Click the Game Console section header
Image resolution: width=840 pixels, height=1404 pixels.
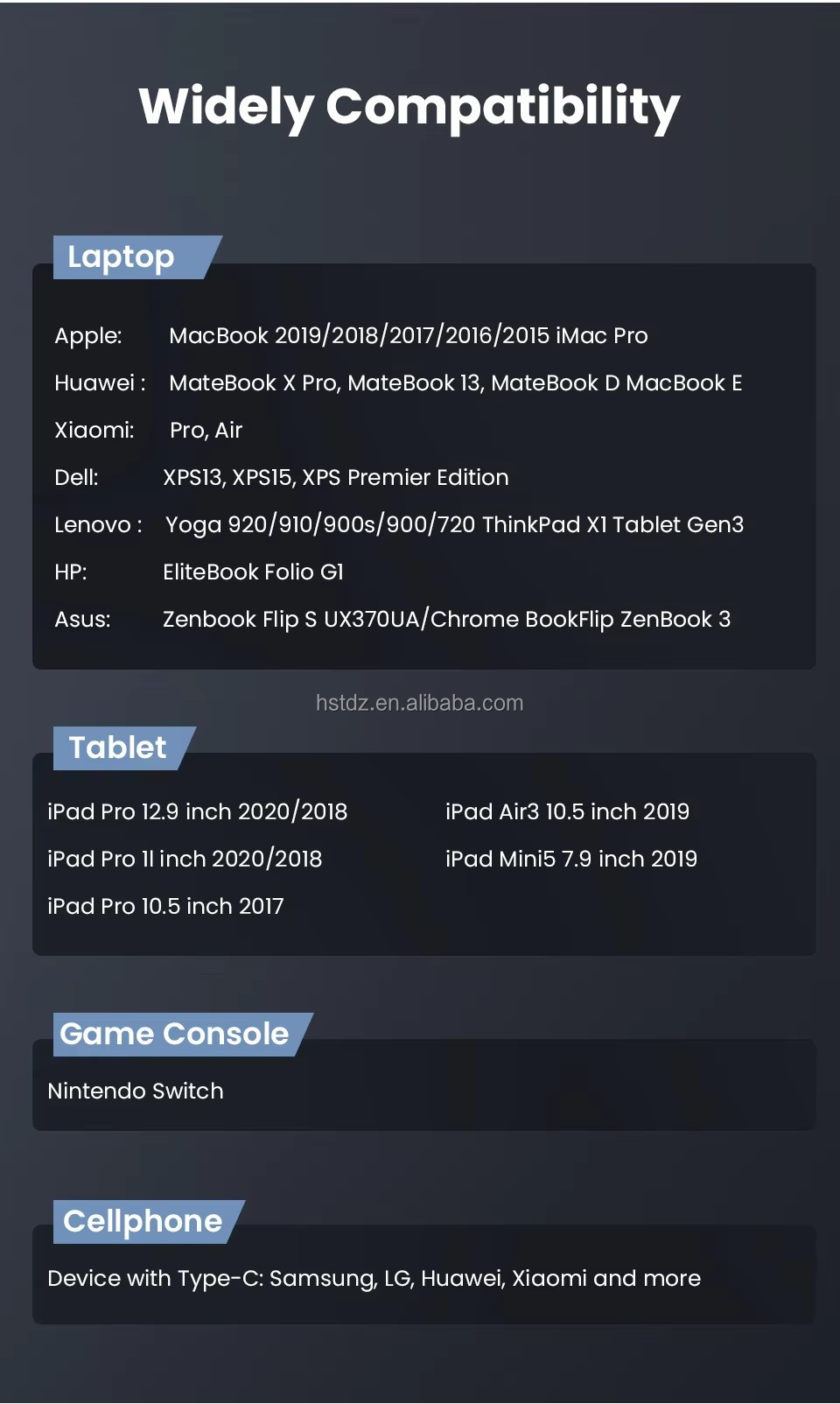(x=174, y=1034)
